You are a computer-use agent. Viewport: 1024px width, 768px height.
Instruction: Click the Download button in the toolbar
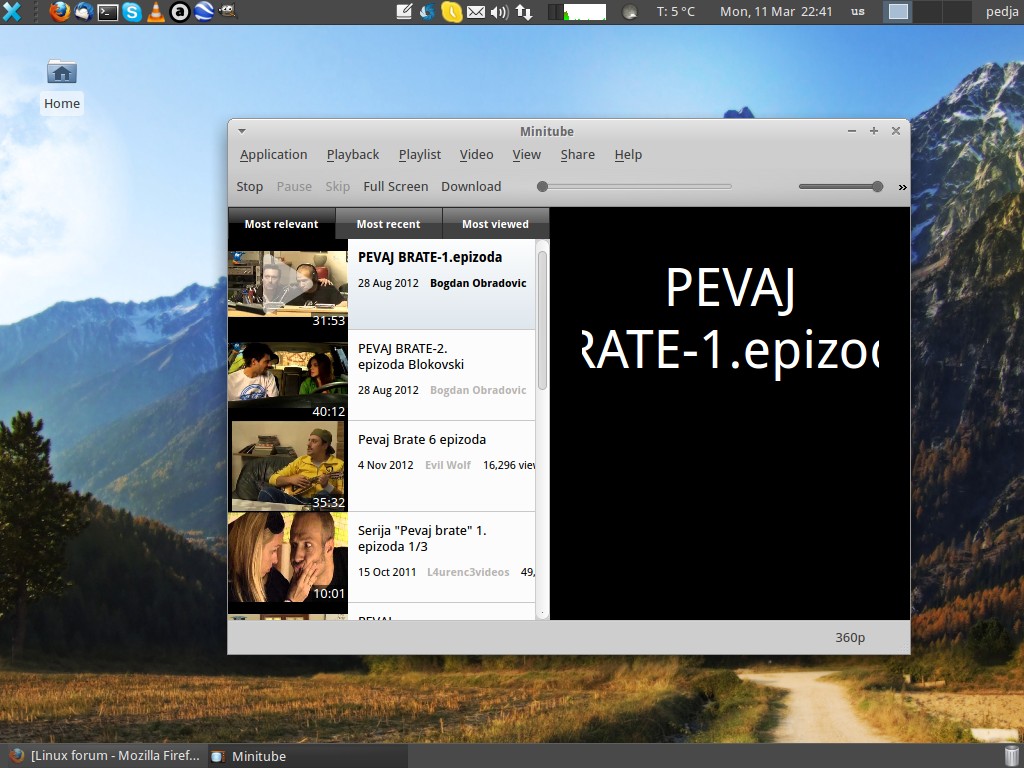(x=471, y=187)
